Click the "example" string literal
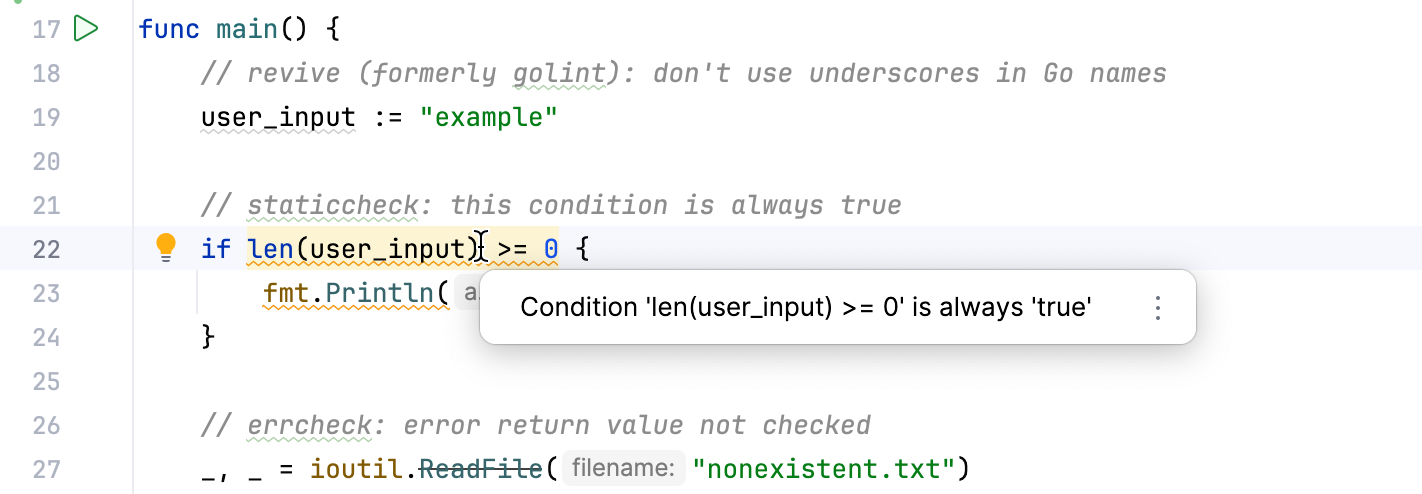The image size is (1422, 494). tap(488, 118)
